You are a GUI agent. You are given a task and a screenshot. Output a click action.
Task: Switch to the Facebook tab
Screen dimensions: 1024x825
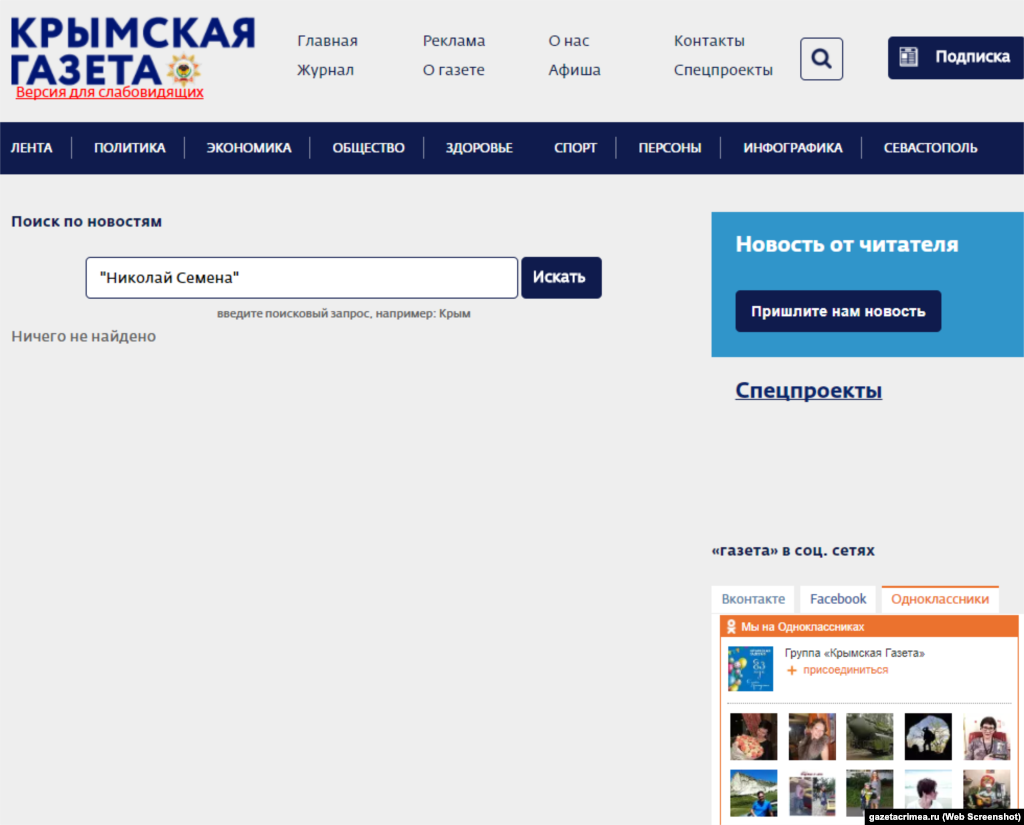(x=838, y=599)
